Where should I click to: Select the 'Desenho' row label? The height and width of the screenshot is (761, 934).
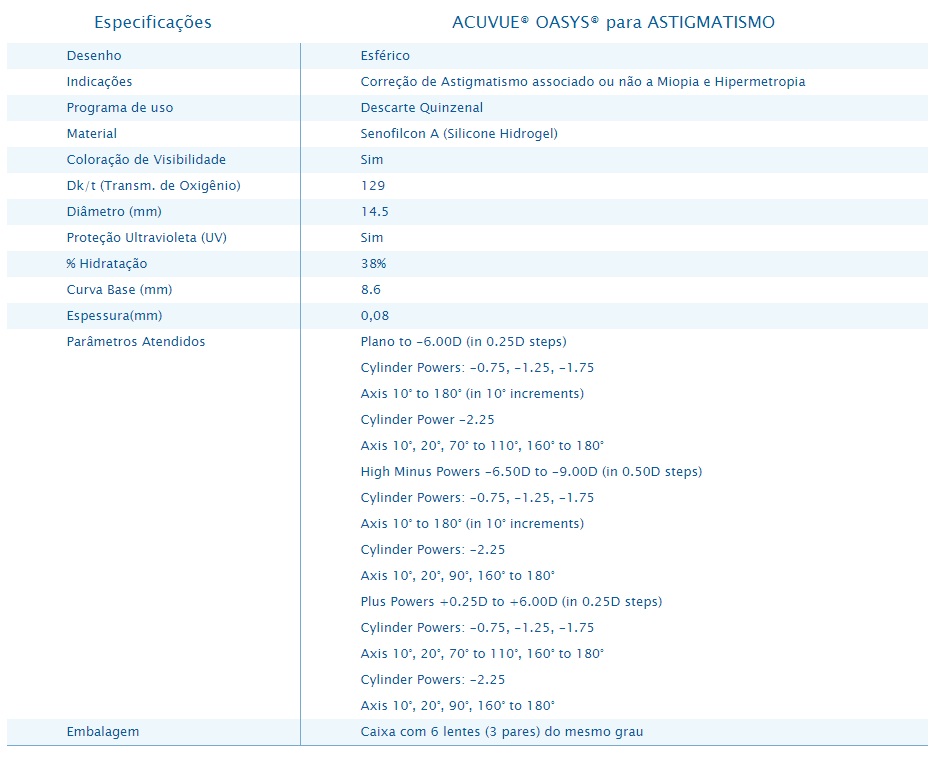click(94, 56)
